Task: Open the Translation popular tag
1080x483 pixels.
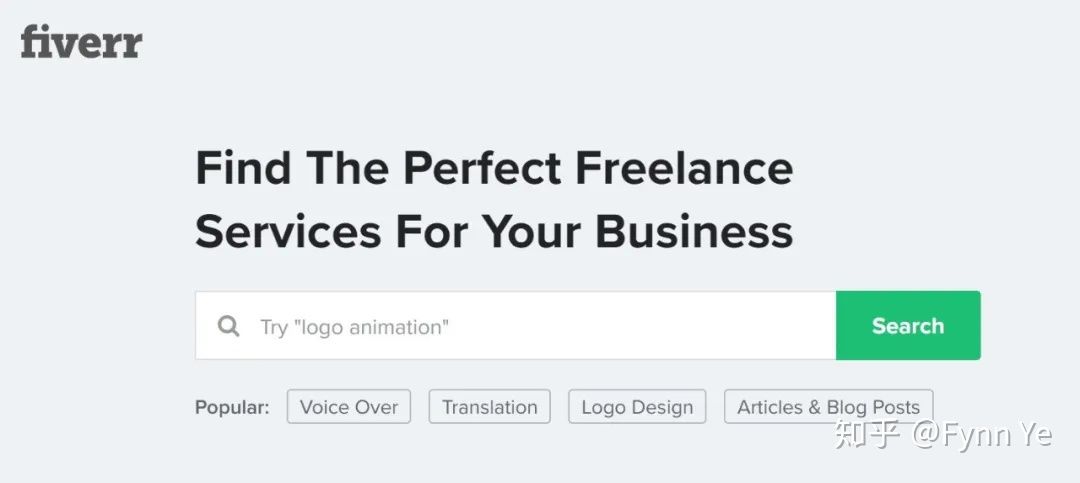Action: [489, 407]
